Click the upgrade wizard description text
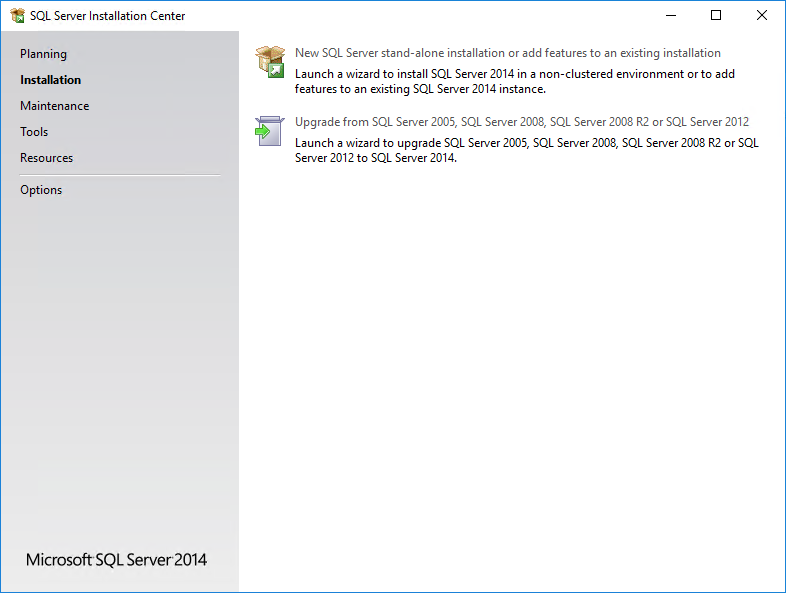Screen dimensions: 786x593 [527, 150]
